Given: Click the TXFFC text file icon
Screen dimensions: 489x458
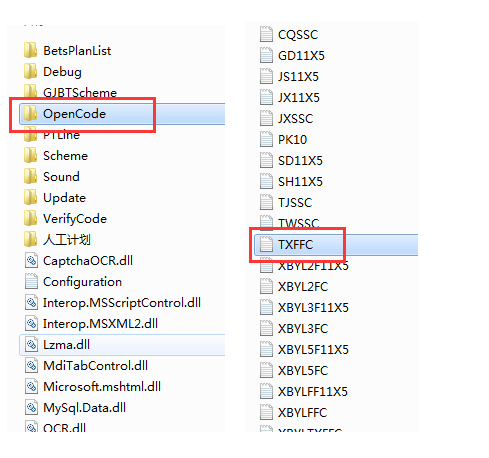Looking at the screenshot, I should pos(266,245).
